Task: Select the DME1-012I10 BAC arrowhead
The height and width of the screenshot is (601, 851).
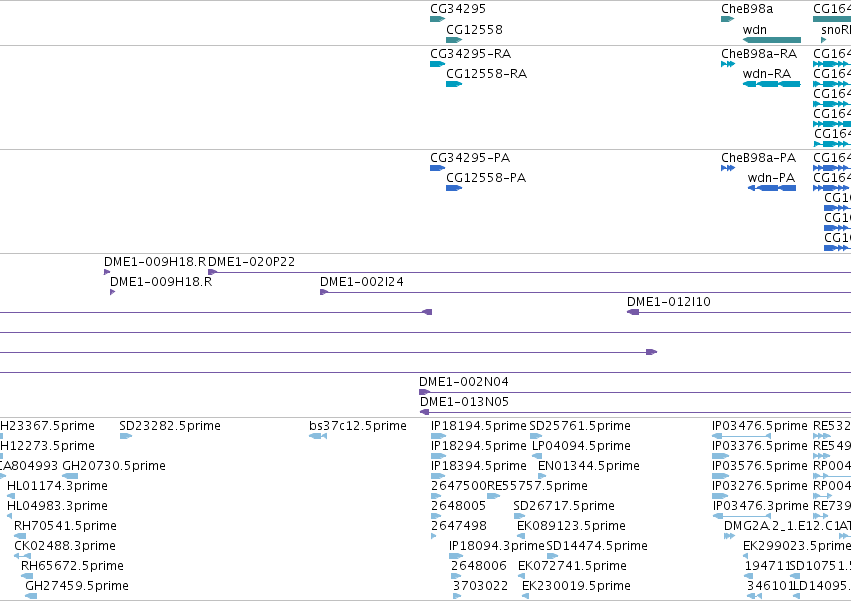Action: pos(633,312)
